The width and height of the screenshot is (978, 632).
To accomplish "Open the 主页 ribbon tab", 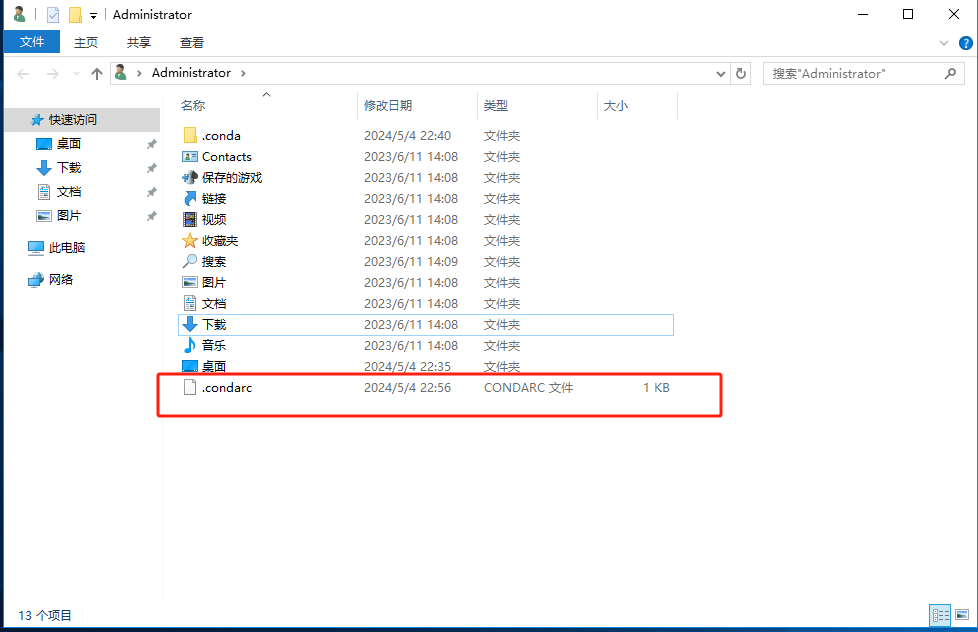I will tap(86, 42).
